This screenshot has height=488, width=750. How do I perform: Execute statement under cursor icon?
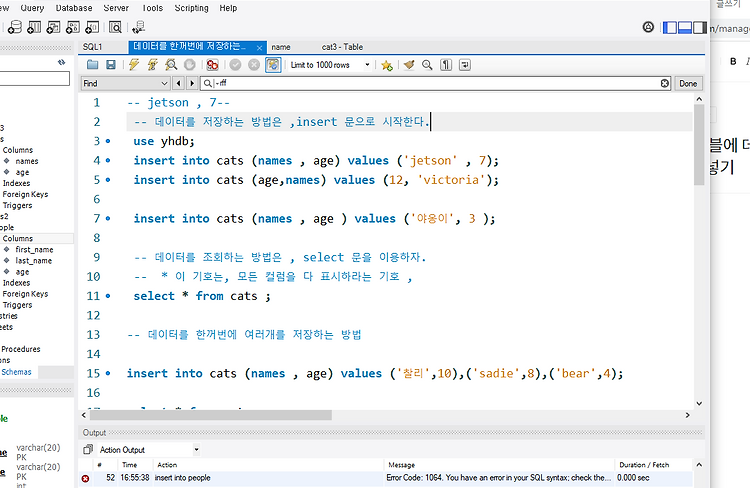pos(153,65)
